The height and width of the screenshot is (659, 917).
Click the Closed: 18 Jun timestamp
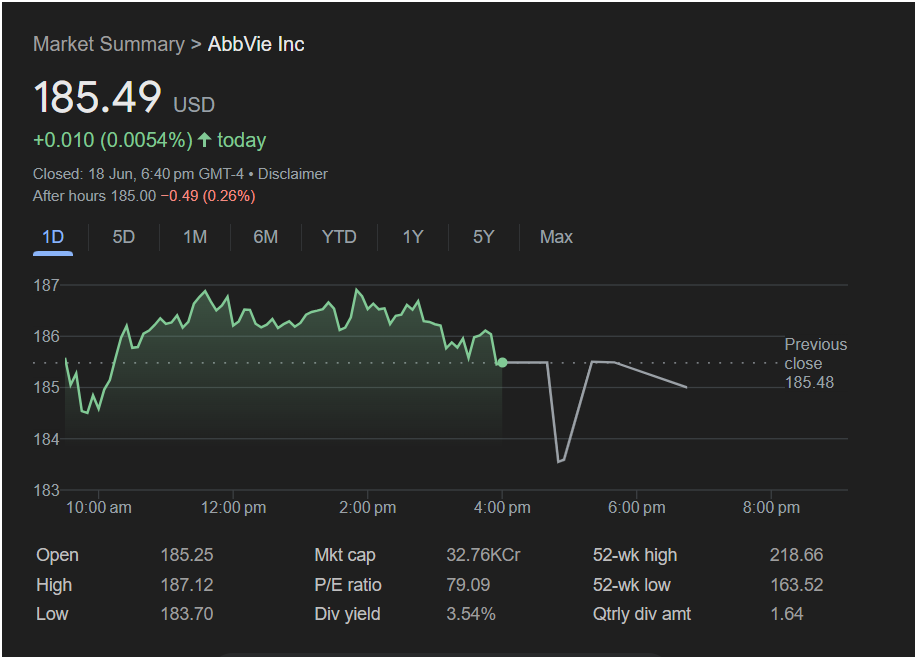coord(139,174)
